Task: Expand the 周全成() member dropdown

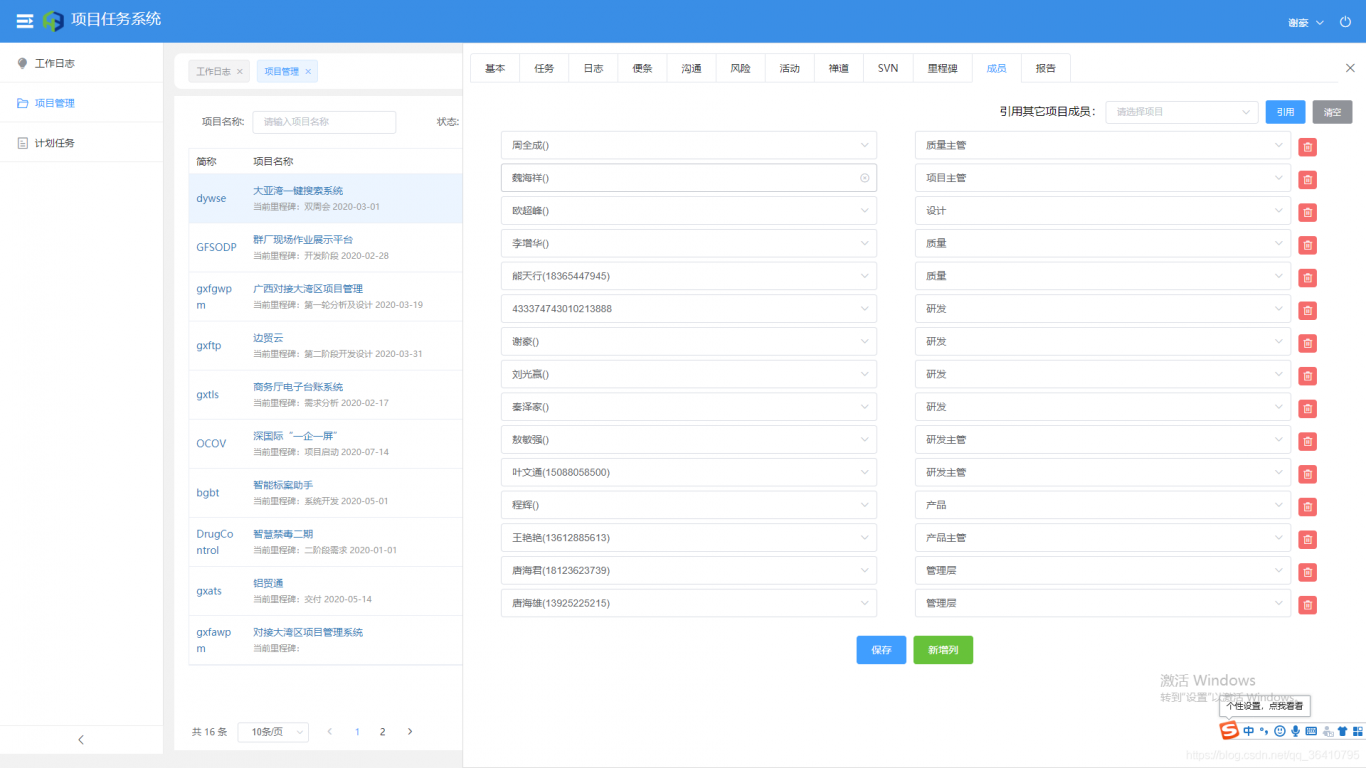Action: (x=689, y=145)
